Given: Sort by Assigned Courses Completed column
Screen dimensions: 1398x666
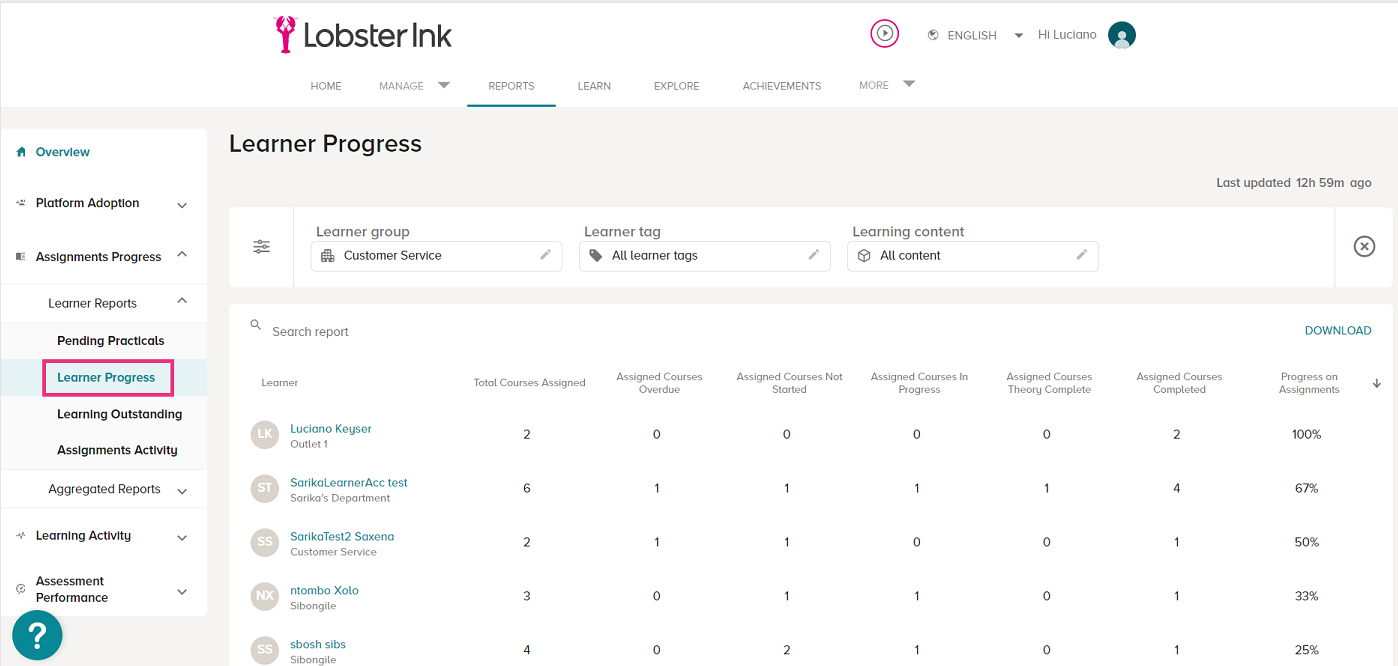Looking at the screenshot, I should [1179, 383].
